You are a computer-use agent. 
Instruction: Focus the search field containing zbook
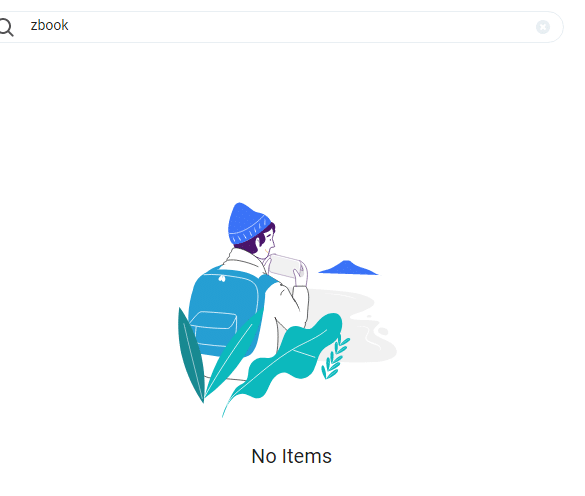point(280,27)
